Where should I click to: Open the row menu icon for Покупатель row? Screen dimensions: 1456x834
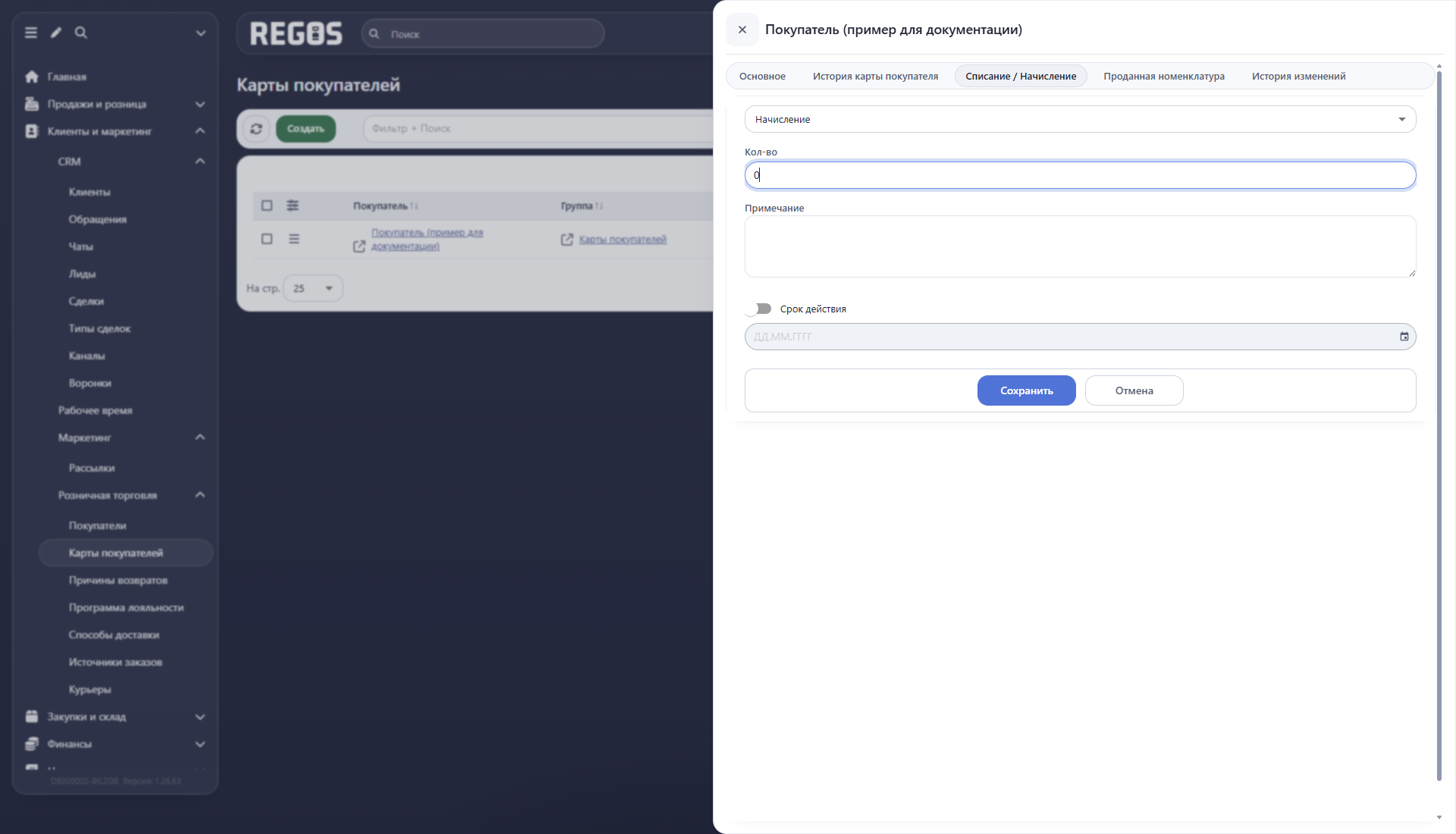(x=294, y=239)
